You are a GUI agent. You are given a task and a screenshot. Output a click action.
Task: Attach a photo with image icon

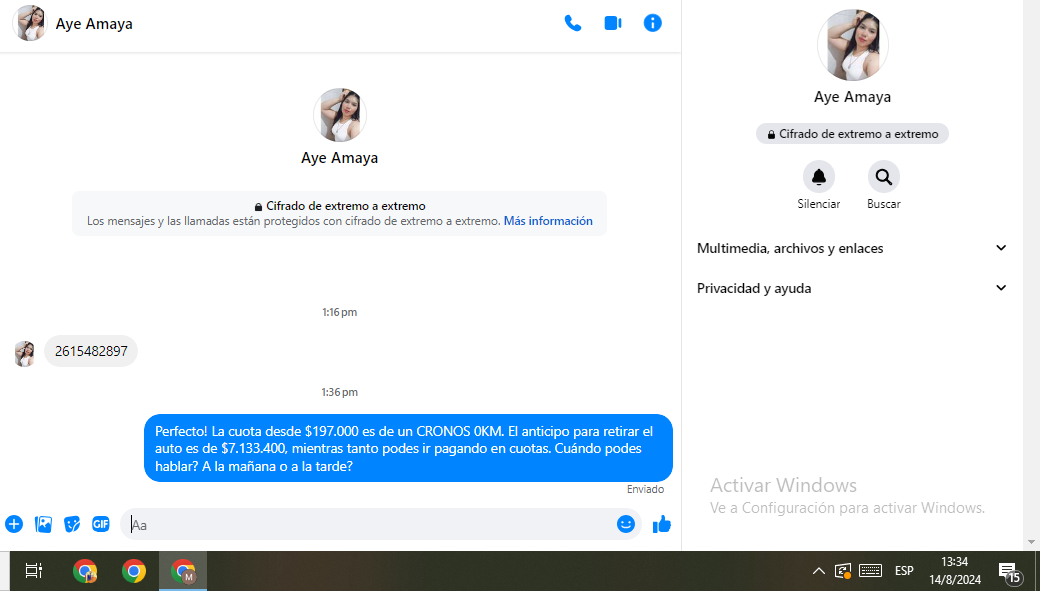[43, 524]
